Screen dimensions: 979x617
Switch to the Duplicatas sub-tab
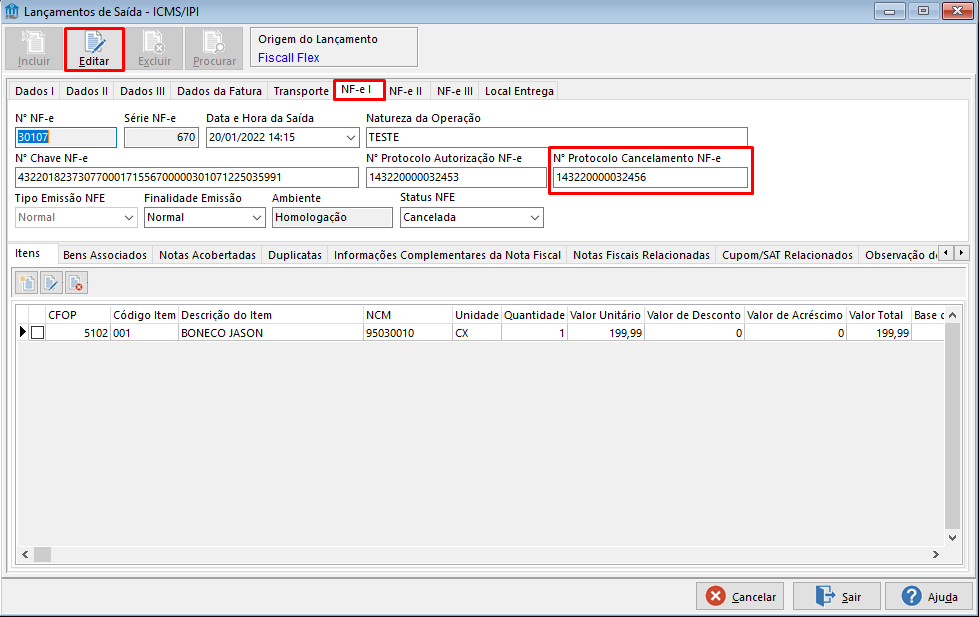pos(295,255)
